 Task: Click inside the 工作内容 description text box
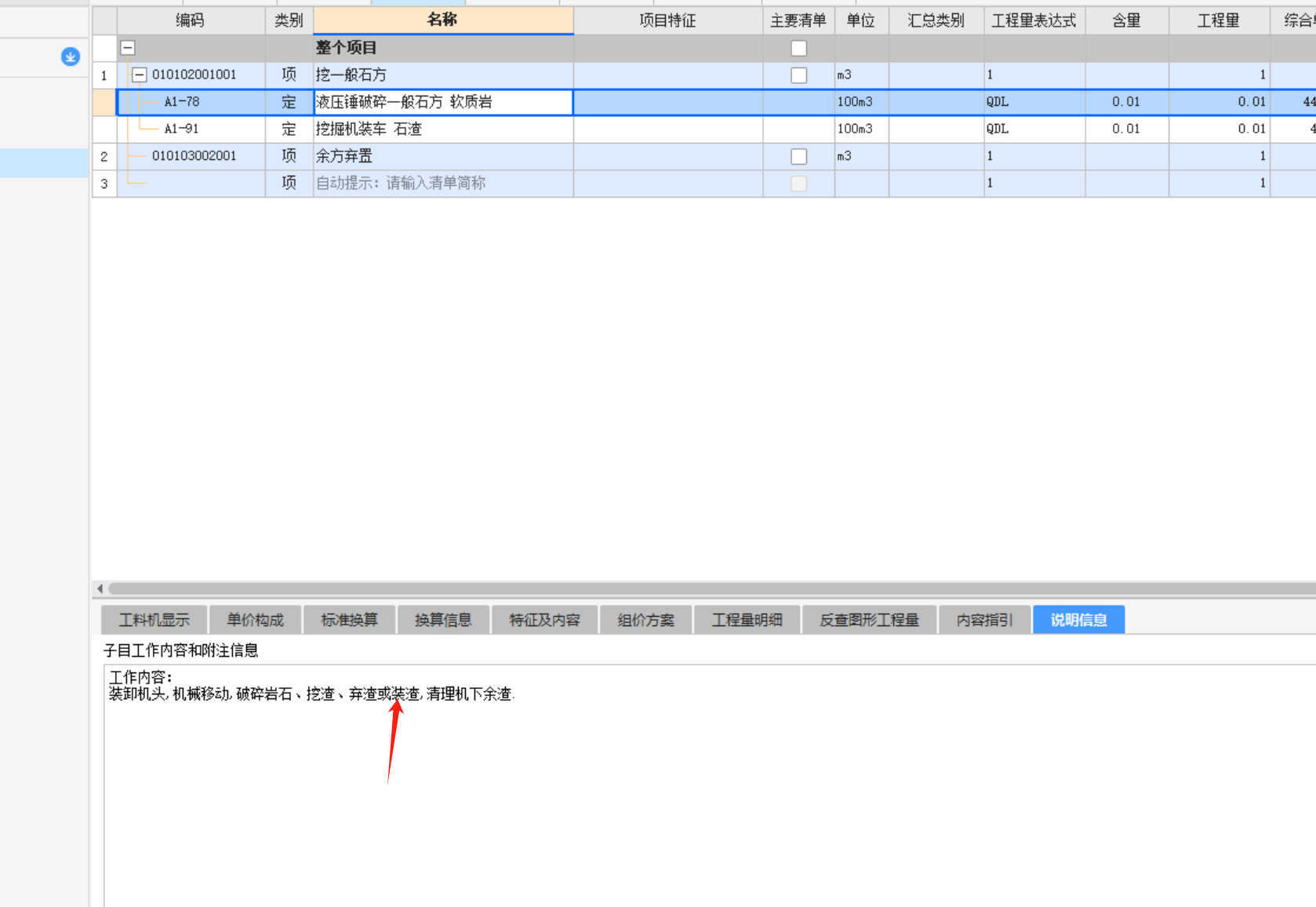click(x=710, y=785)
